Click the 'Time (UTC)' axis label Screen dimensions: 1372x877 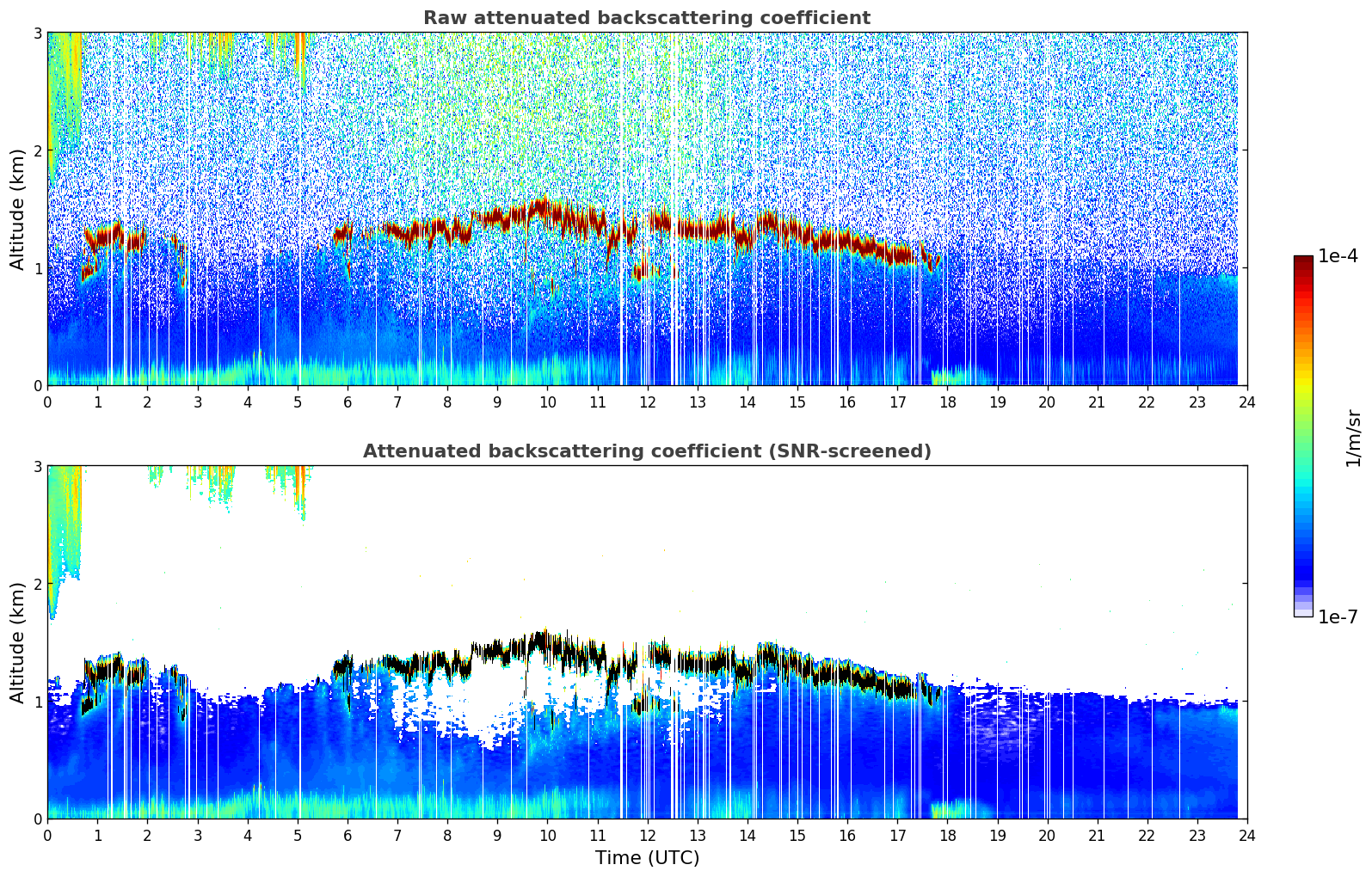coord(647,857)
